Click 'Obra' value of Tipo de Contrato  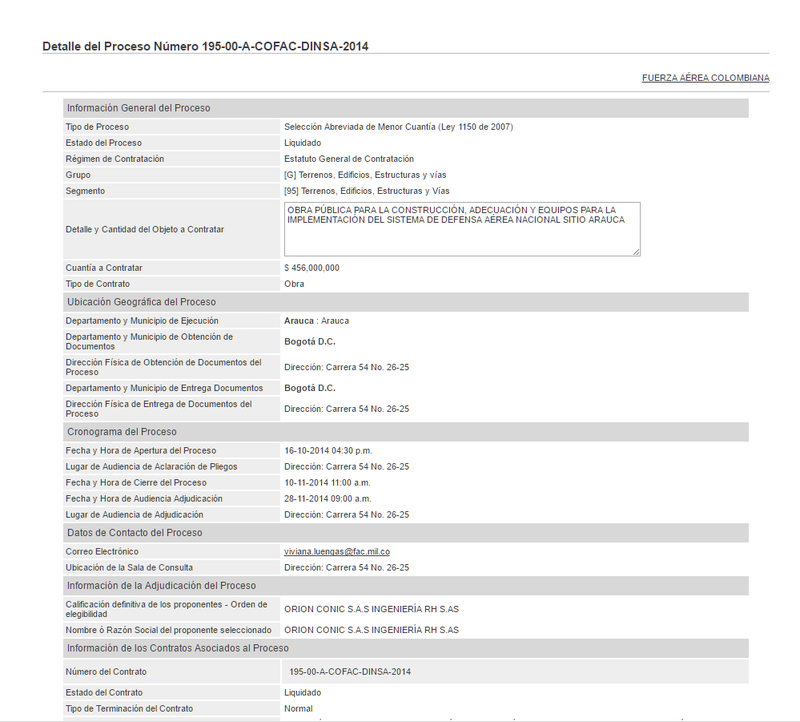coord(294,284)
